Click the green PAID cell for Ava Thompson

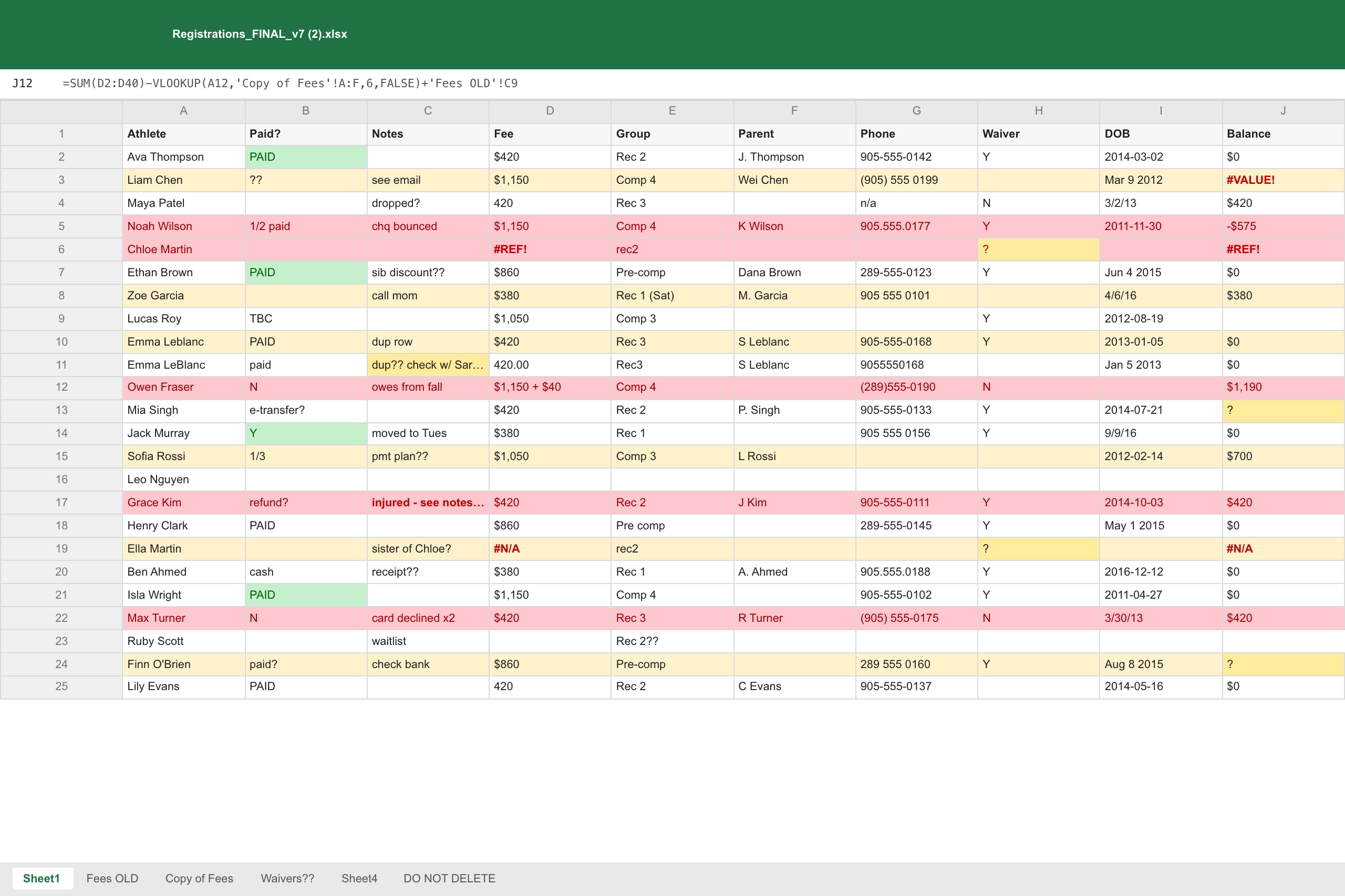pos(306,157)
